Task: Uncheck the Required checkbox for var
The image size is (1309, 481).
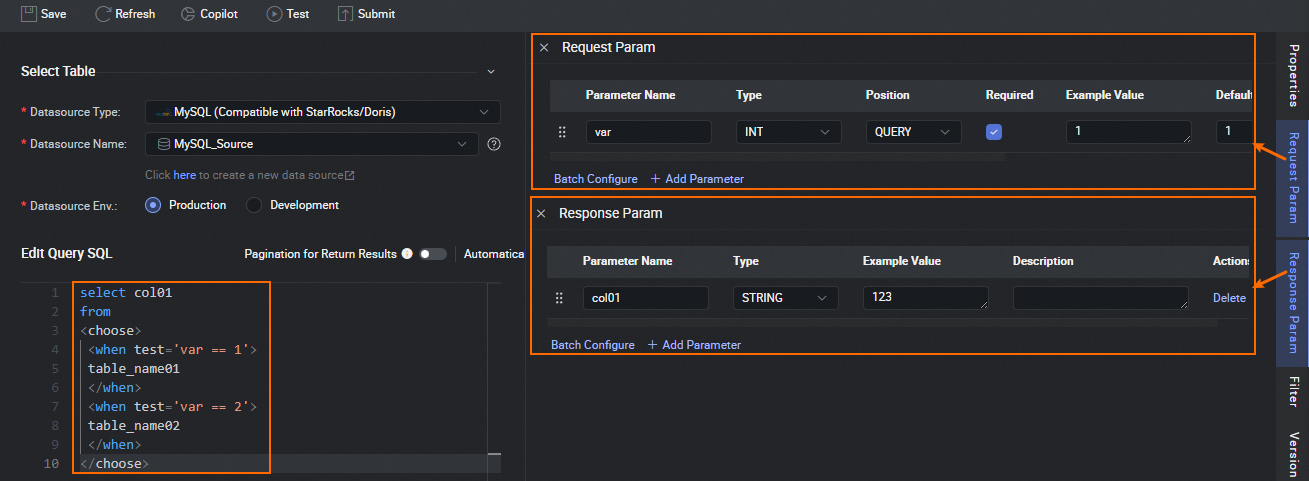Action: (994, 132)
